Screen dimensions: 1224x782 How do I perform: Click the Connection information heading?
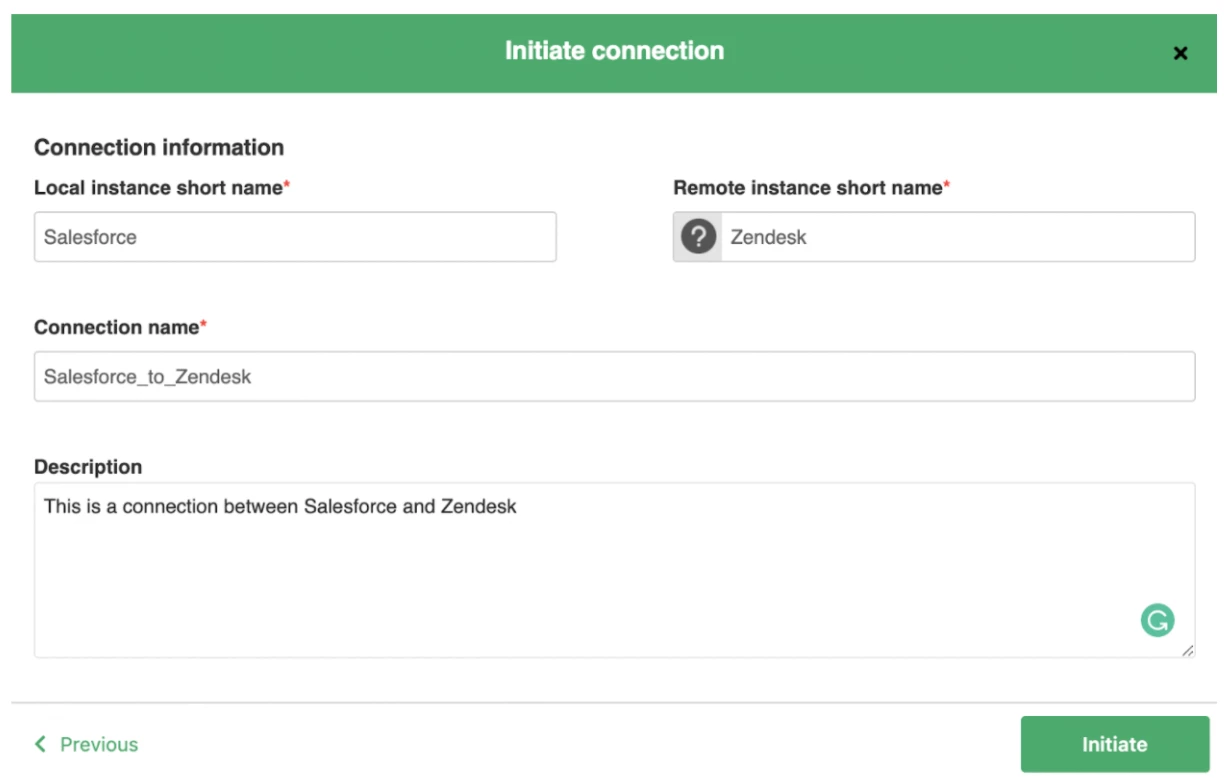pyautogui.click(x=159, y=148)
